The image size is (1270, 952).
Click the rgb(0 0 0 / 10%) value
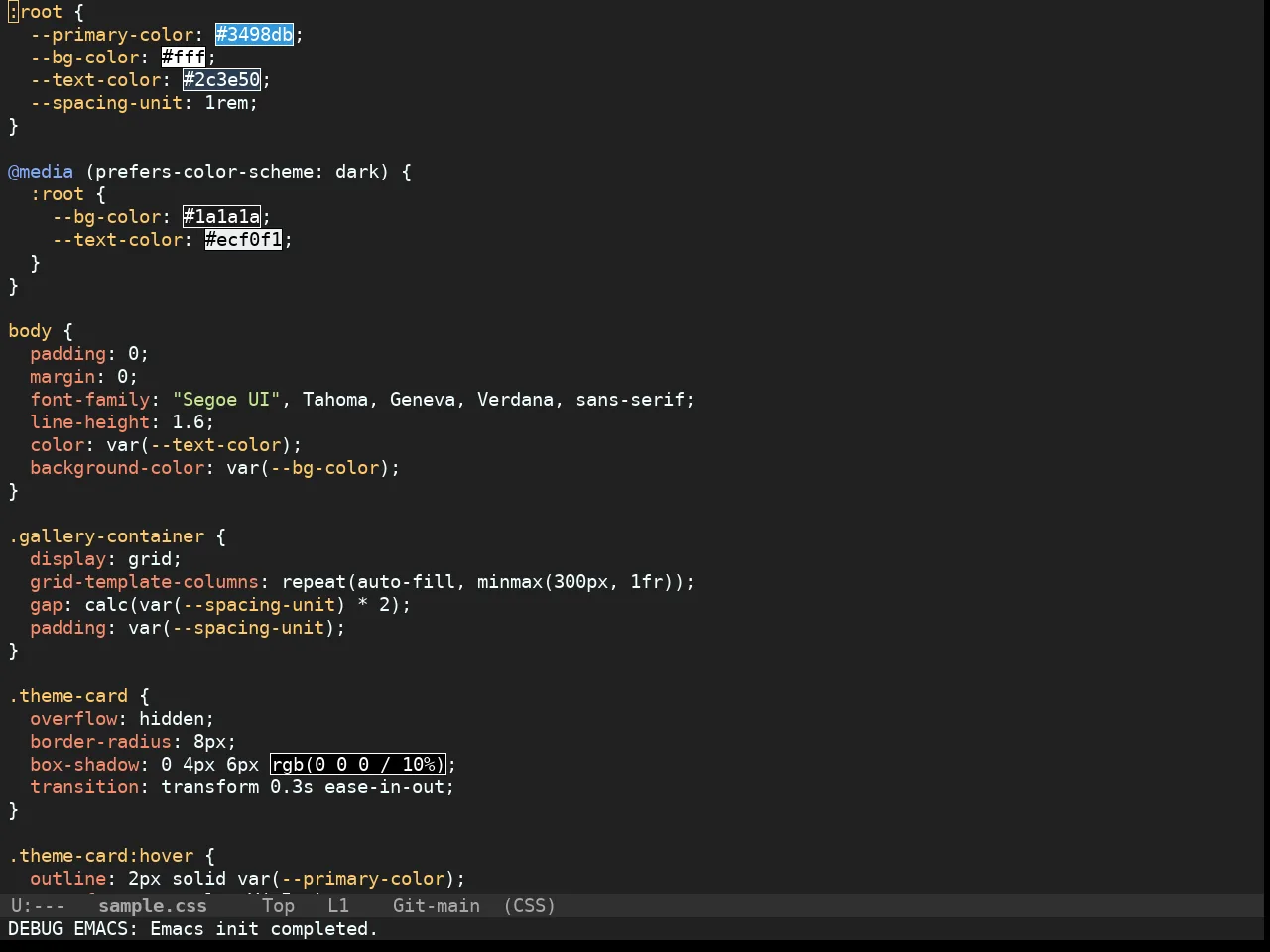pos(358,765)
